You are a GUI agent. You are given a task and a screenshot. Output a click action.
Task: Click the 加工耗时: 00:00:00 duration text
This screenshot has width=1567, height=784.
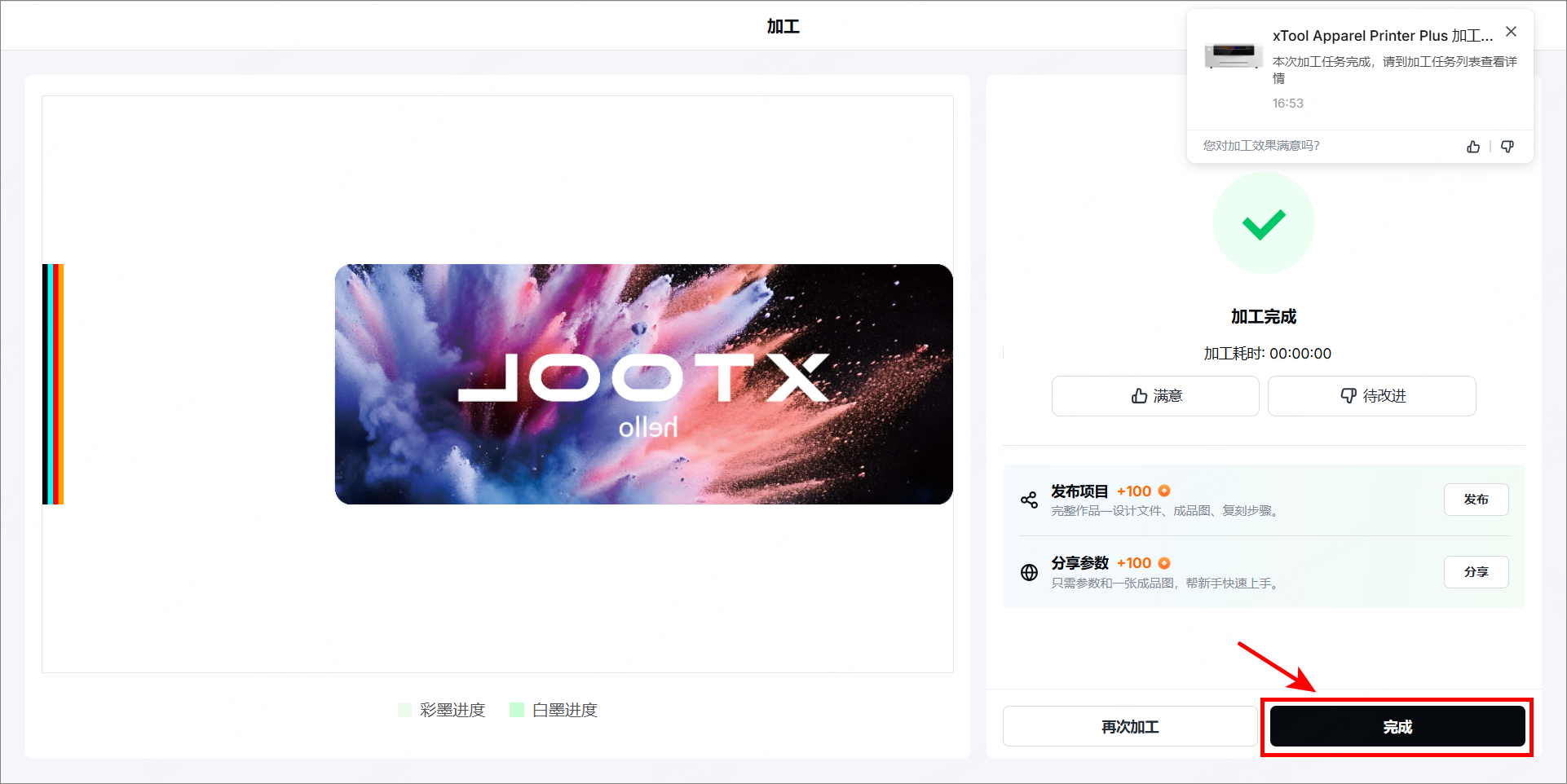click(1268, 354)
